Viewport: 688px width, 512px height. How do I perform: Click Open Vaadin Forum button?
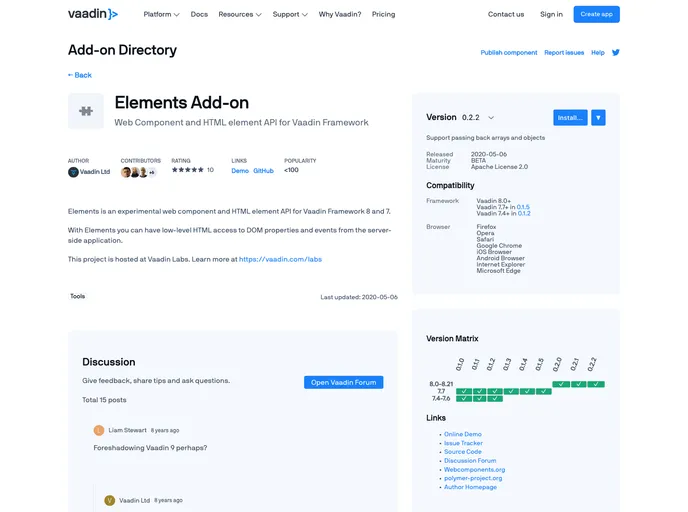[344, 383]
